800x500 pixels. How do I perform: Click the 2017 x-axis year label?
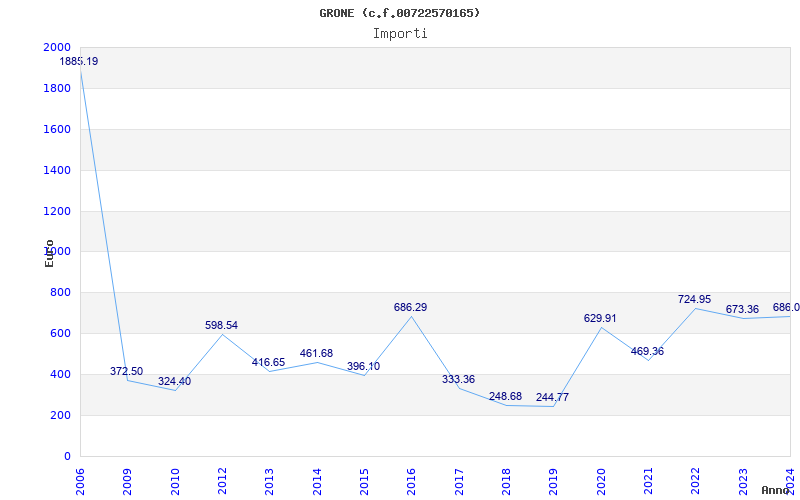pyautogui.click(x=459, y=483)
